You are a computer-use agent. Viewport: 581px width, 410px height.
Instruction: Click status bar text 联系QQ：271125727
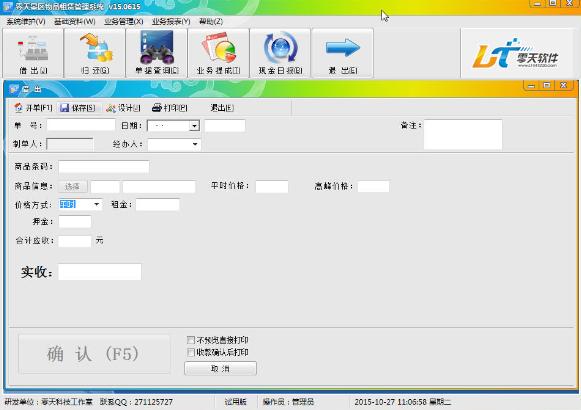tap(136, 402)
